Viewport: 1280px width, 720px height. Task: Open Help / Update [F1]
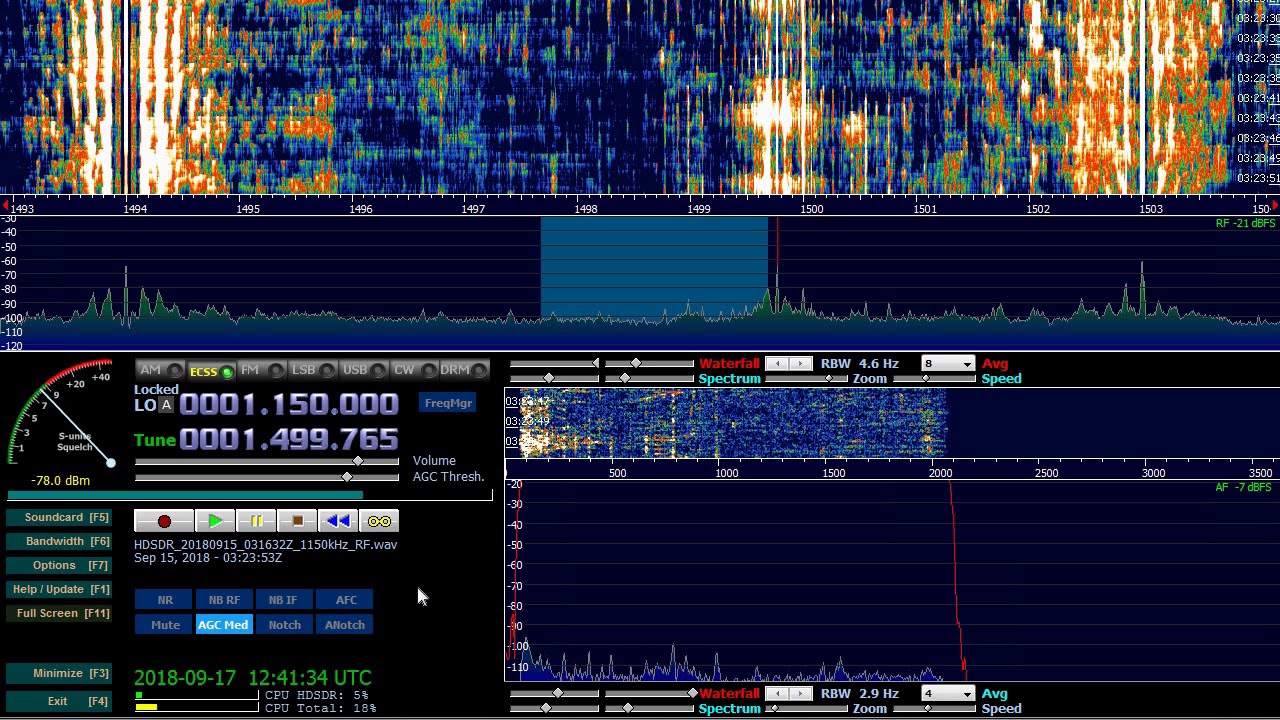pos(61,589)
